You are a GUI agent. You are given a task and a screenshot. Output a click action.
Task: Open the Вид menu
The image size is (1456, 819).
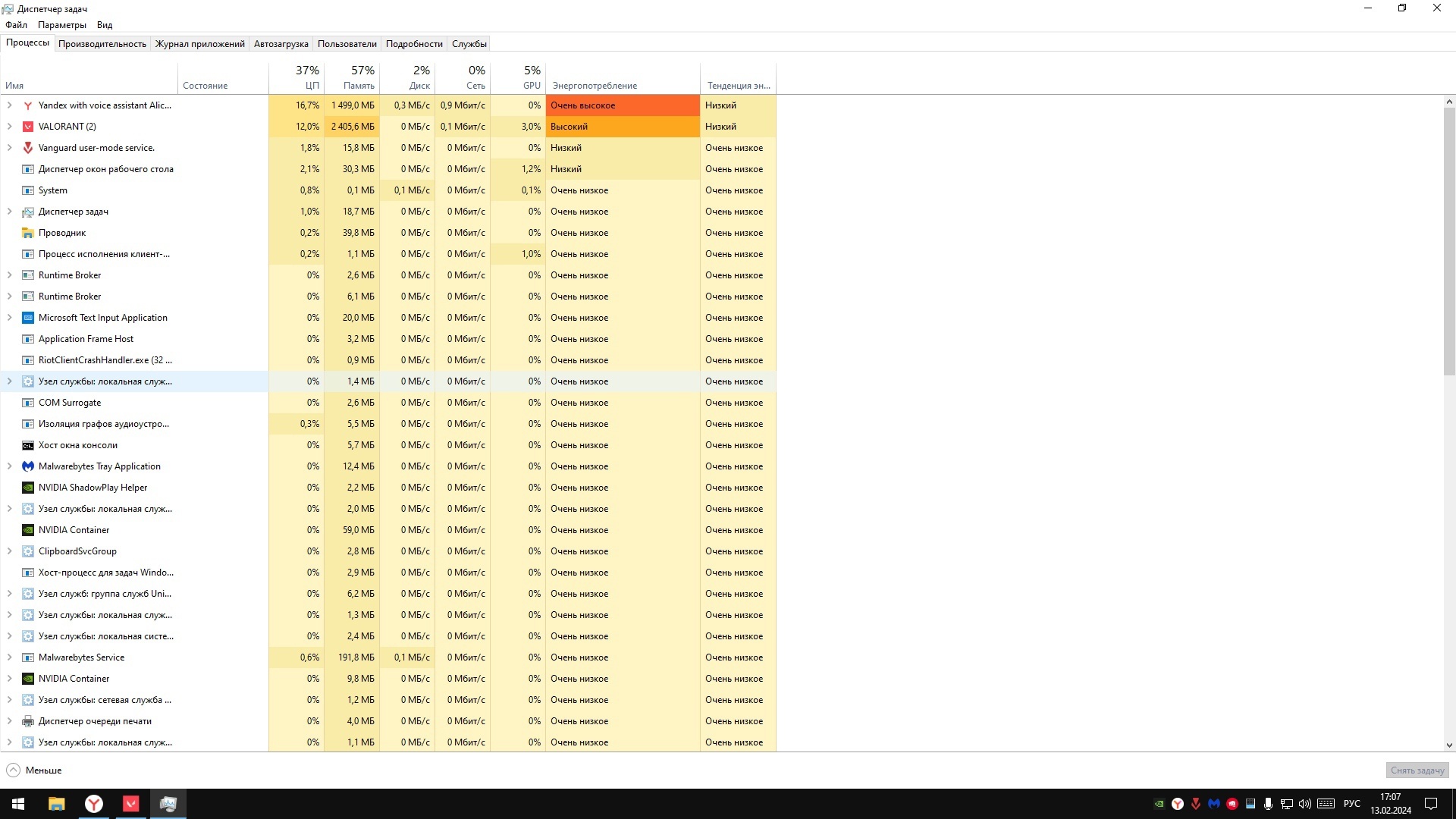point(105,25)
